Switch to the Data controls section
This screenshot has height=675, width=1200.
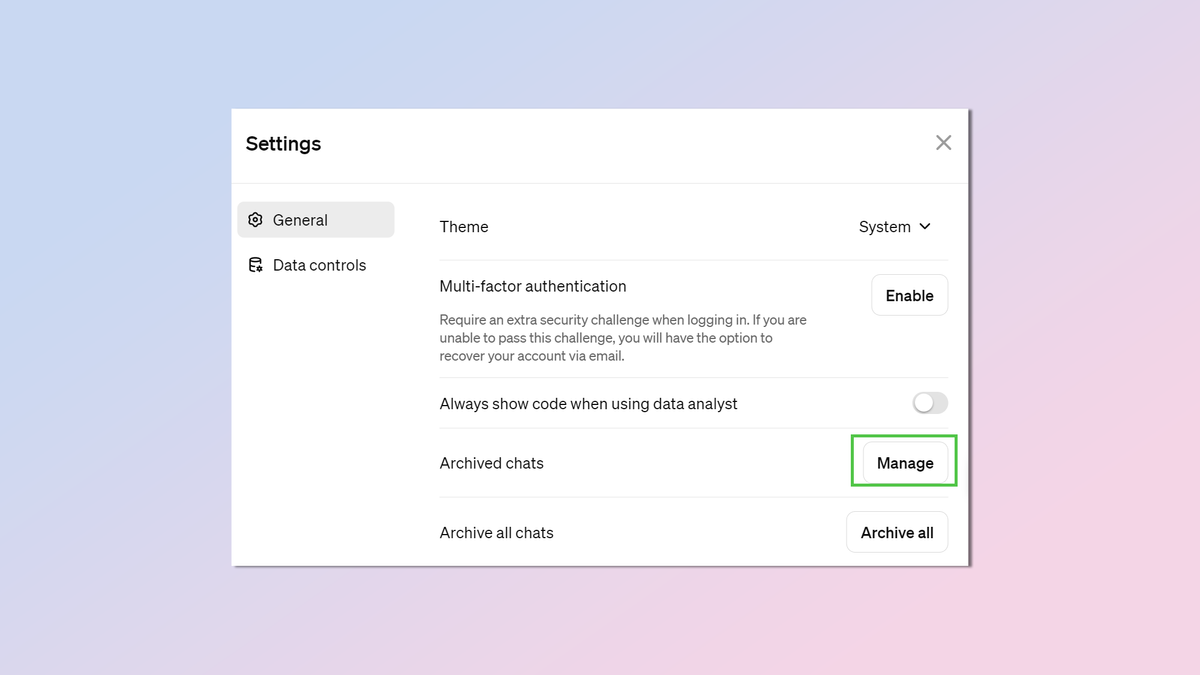point(318,265)
